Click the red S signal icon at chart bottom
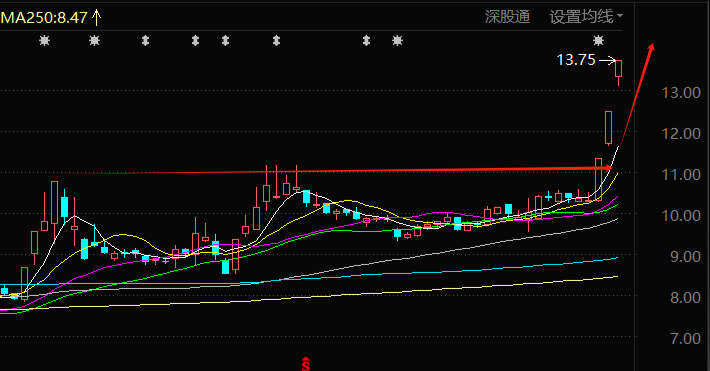 [306, 364]
